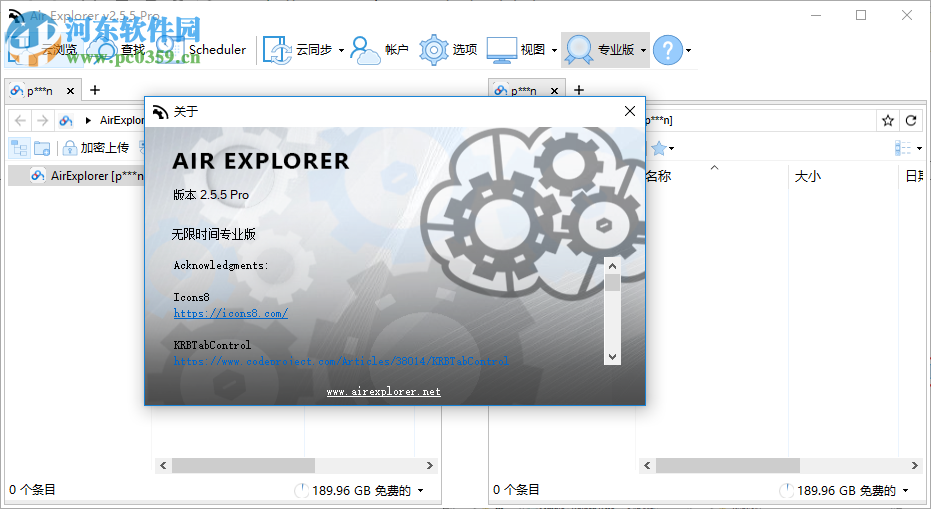Click the '无限时间专业版' license text
Viewport: 931px width, 509px height.
coord(214,234)
